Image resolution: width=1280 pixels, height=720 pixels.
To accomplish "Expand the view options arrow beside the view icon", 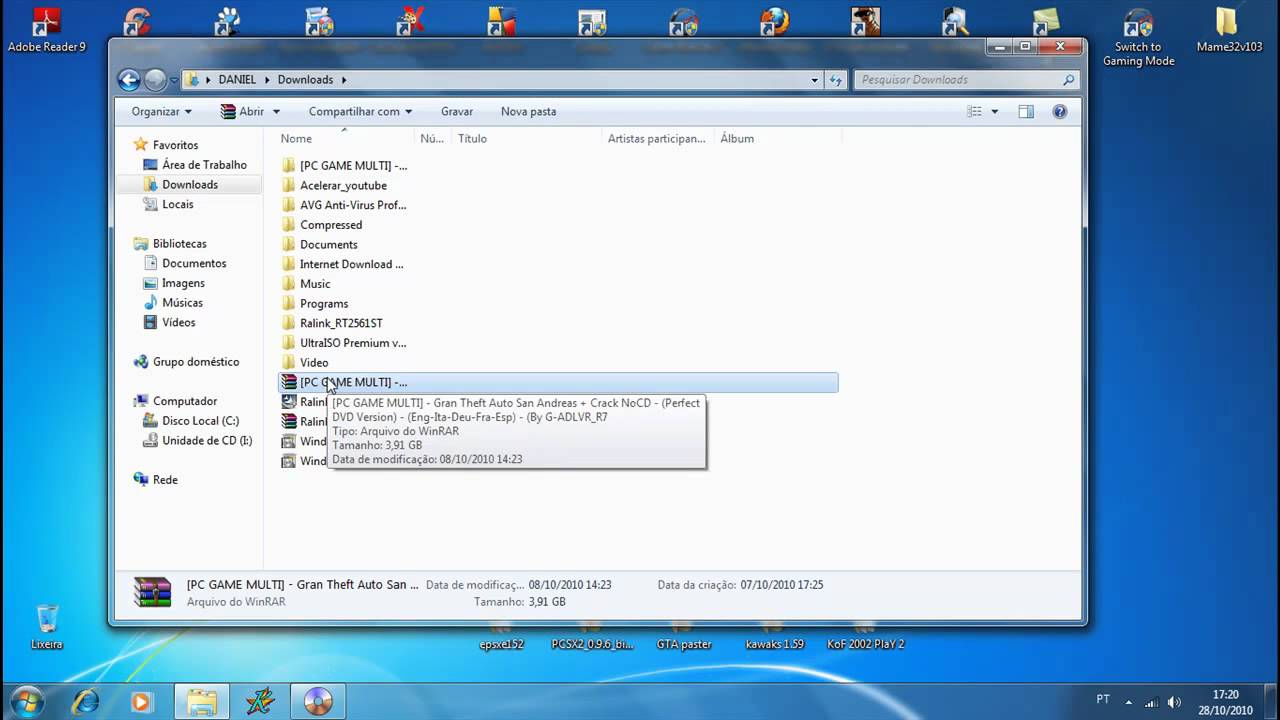I will pyautogui.click(x=994, y=112).
